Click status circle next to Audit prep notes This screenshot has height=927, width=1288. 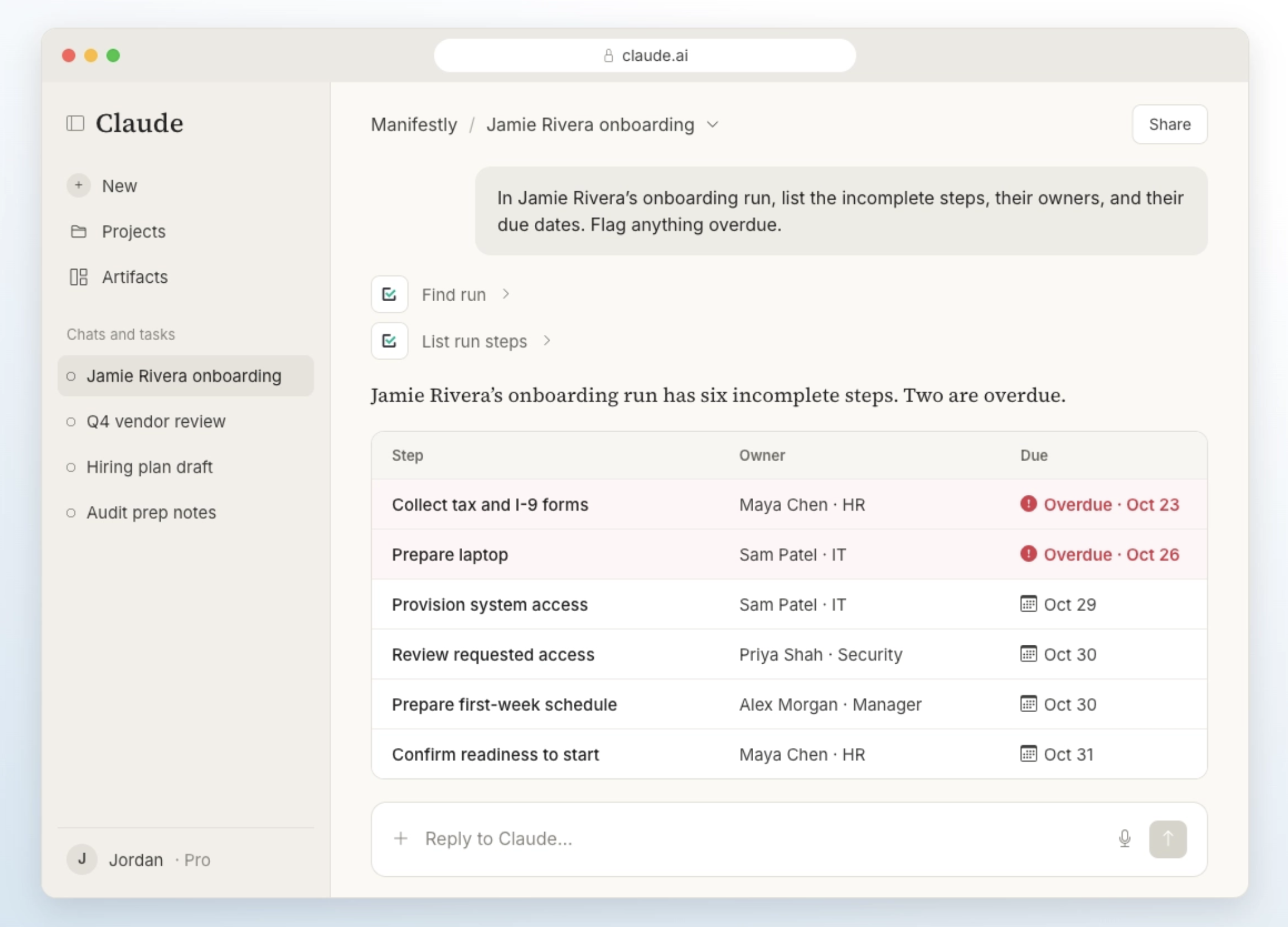click(x=71, y=513)
